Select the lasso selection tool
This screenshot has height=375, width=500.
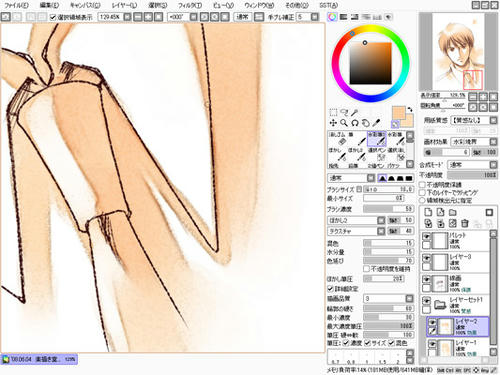(344, 112)
